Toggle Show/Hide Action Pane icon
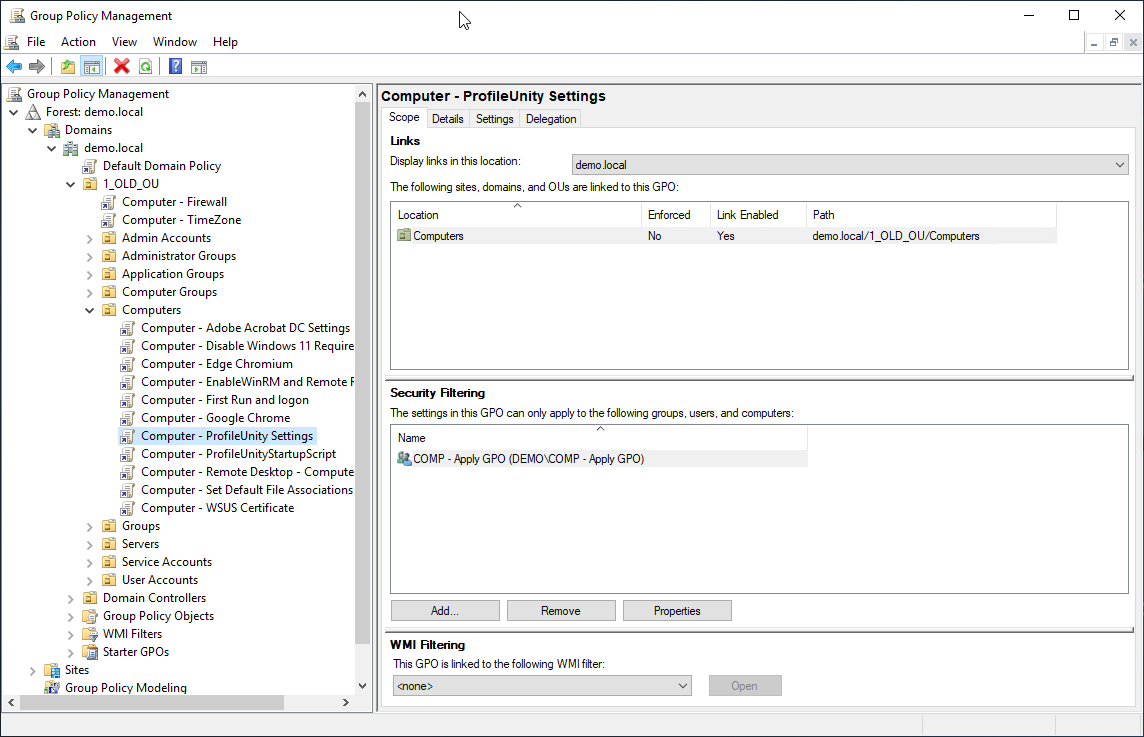1144x737 pixels. click(199, 67)
